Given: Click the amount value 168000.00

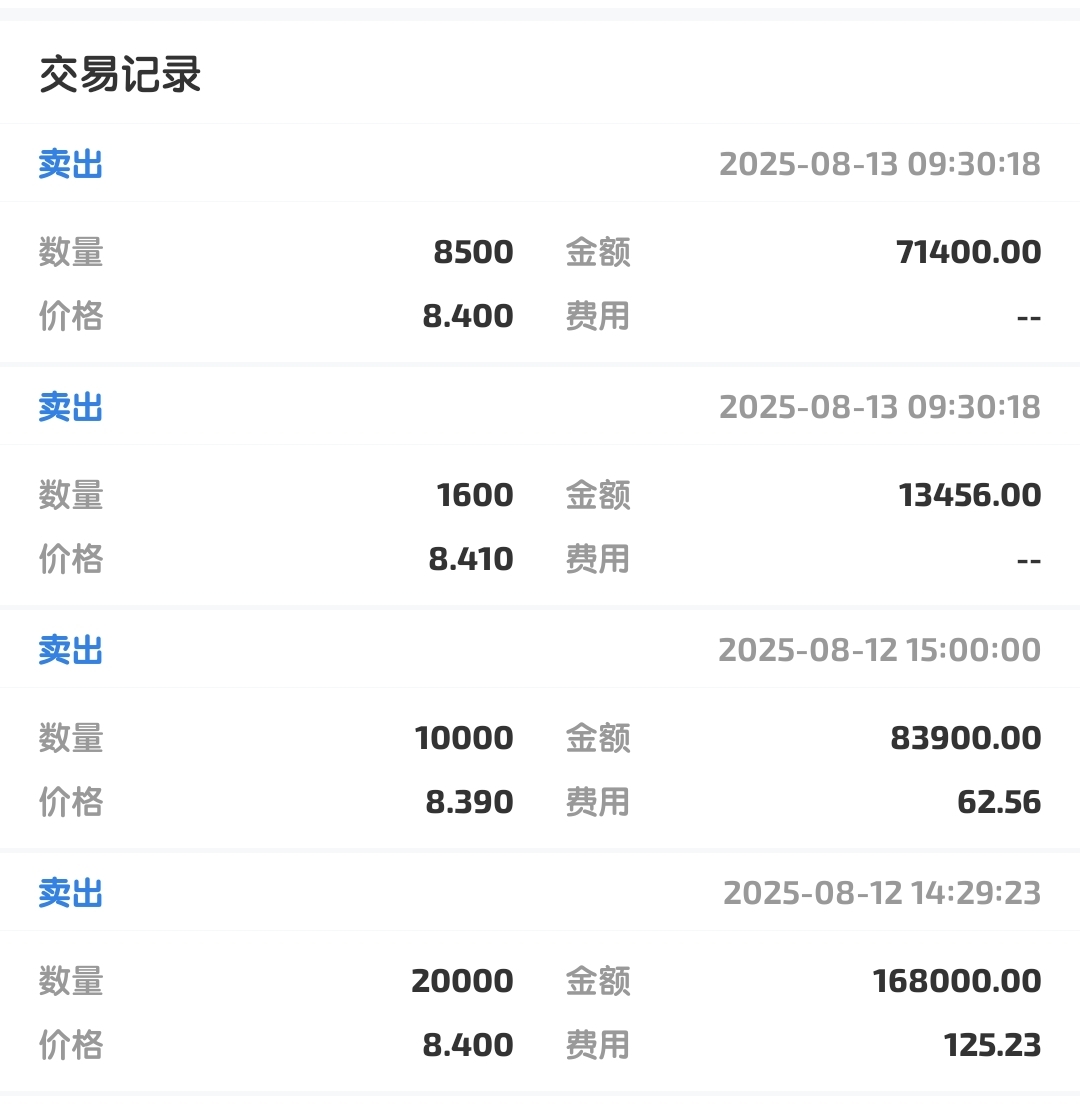Looking at the screenshot, I should point(957,981).
